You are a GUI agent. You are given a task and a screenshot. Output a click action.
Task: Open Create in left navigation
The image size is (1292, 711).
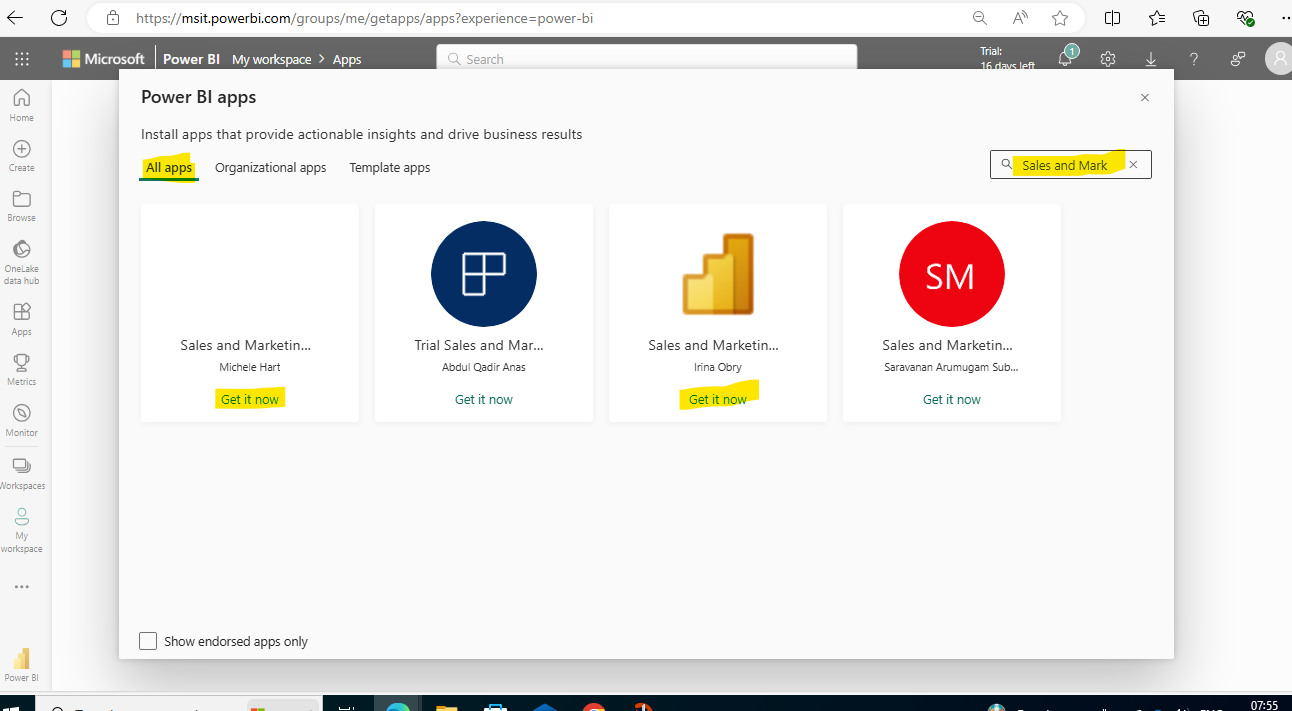pyautogui.click(x=22, y=156)
